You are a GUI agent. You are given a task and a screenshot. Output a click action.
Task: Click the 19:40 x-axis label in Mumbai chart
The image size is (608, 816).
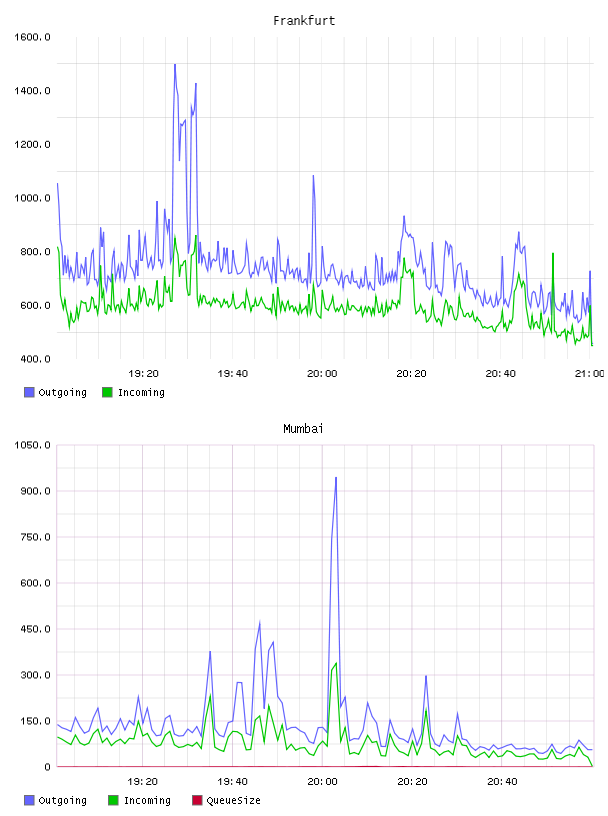click(232, 781)
